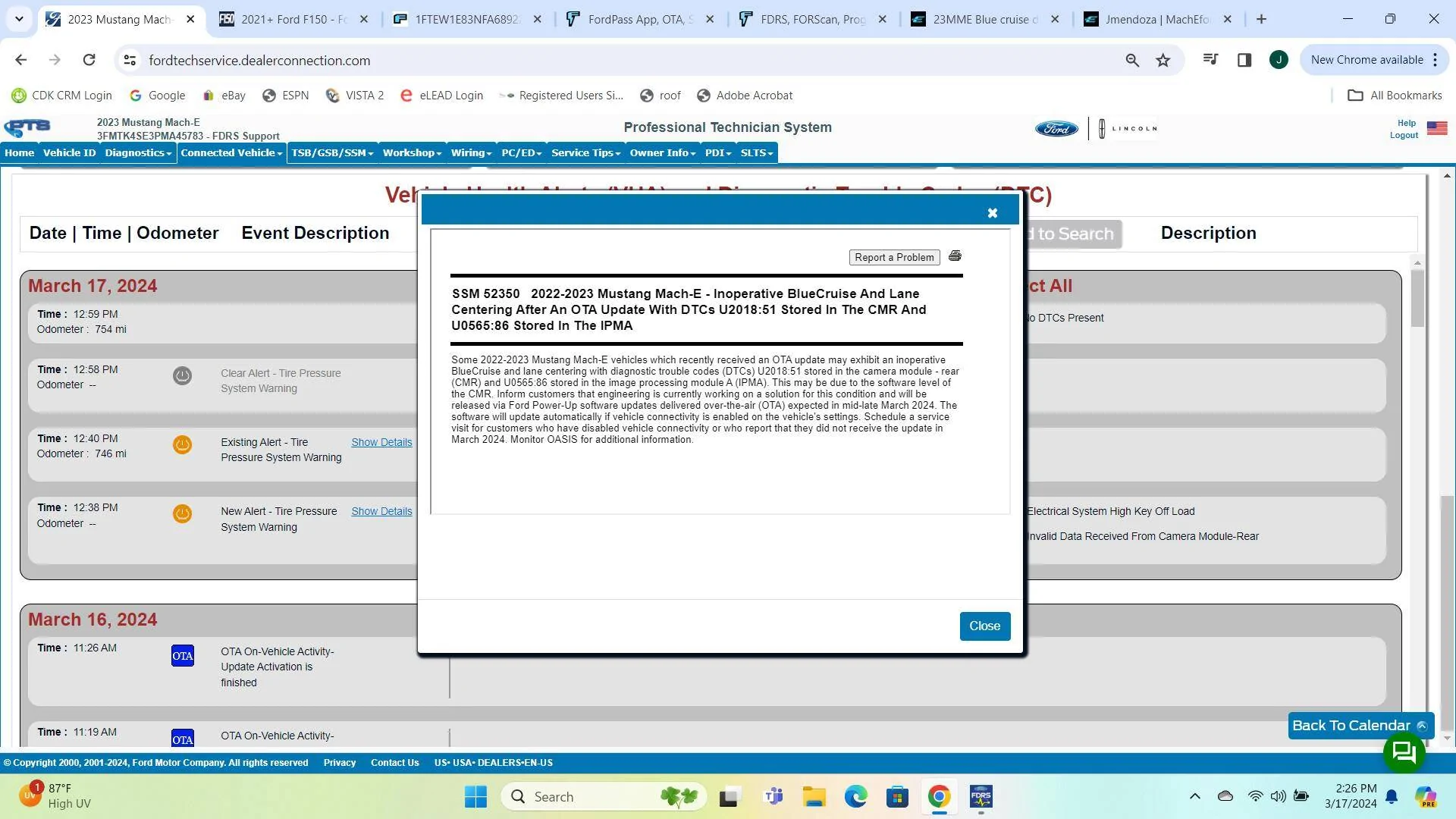
Task: Switch to the Jmendoza MachEforum tab
Action: pos(1158,20)
